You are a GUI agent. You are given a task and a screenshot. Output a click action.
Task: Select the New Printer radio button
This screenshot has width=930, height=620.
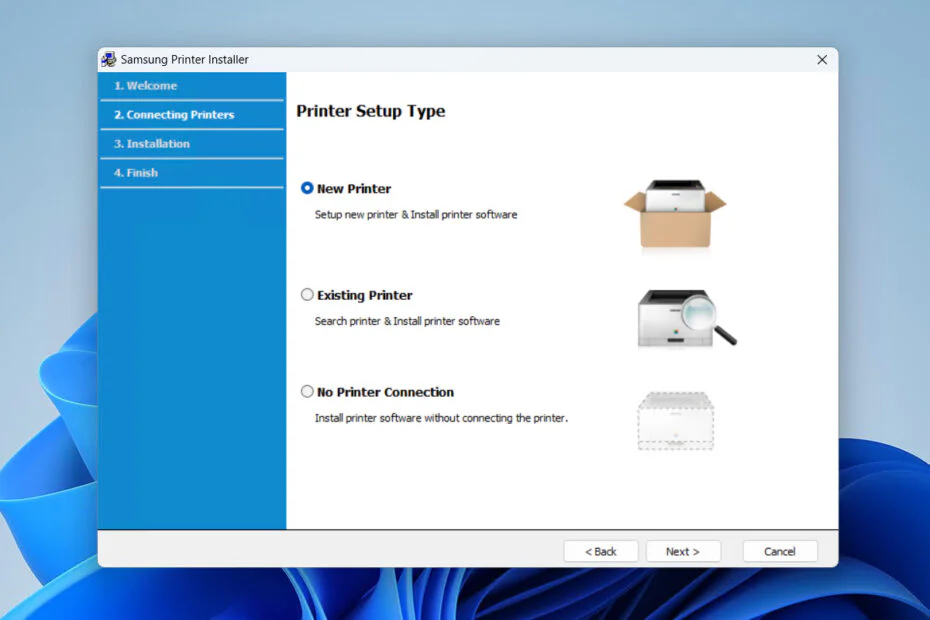[307, 188]
